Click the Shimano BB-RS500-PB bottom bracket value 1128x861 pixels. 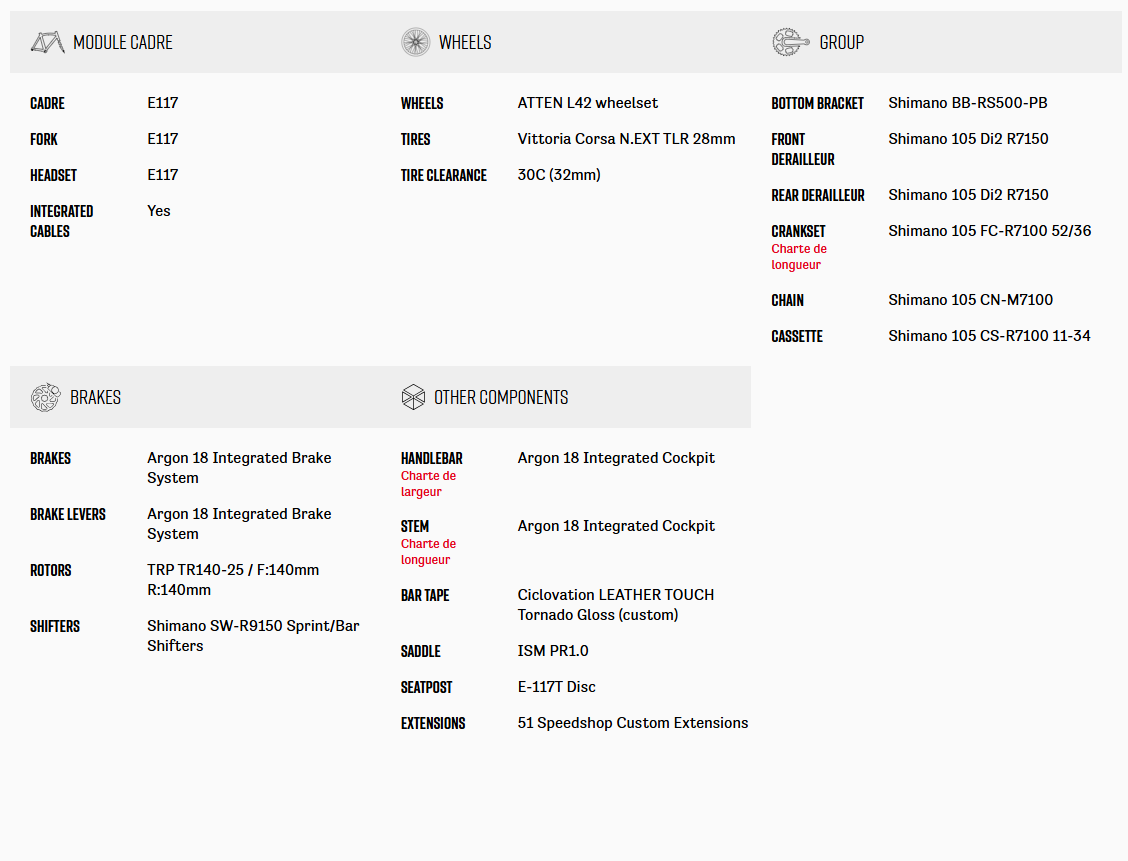click(x=967, y=103)
